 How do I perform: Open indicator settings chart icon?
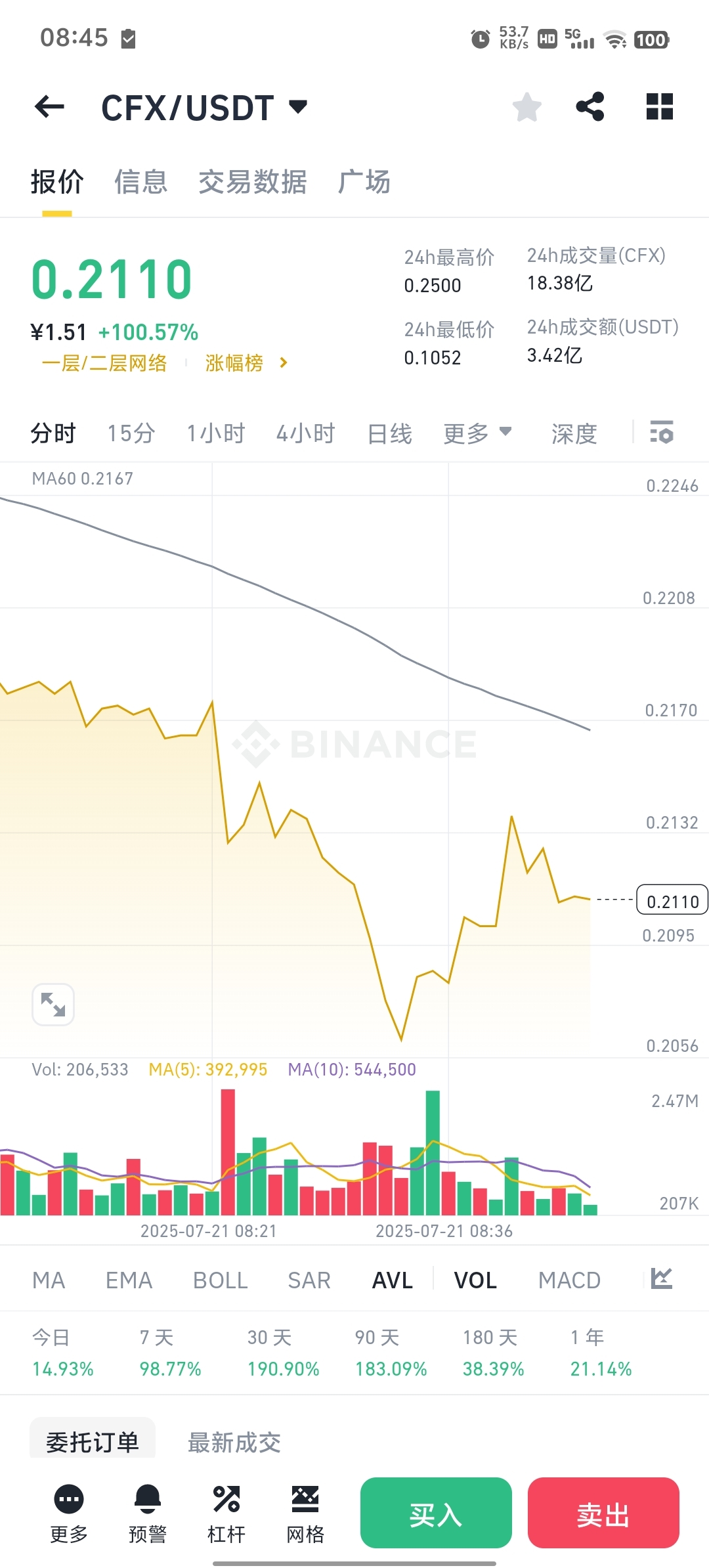pyautogui.click(x=662, y=1278)
